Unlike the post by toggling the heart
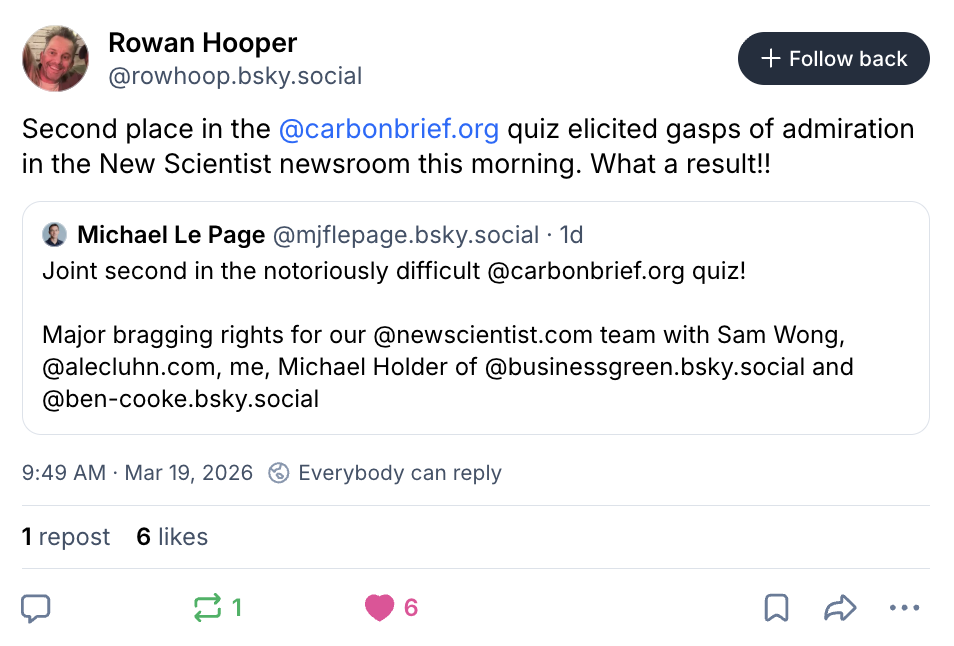The width and height of the screenshot is (954, 646). click(x=380, y=608)
